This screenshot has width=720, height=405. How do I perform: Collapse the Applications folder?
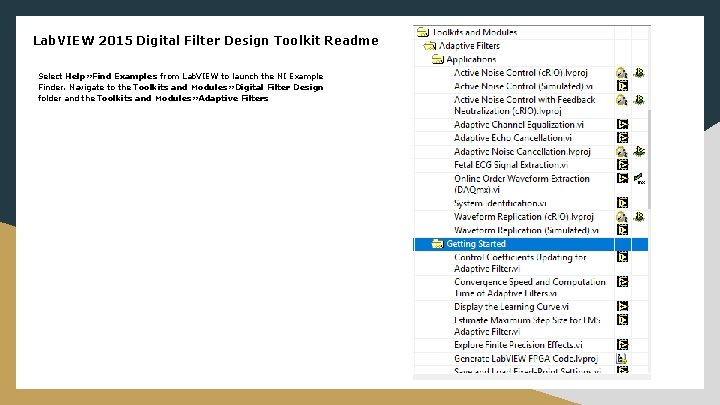[x=438, y=59]
